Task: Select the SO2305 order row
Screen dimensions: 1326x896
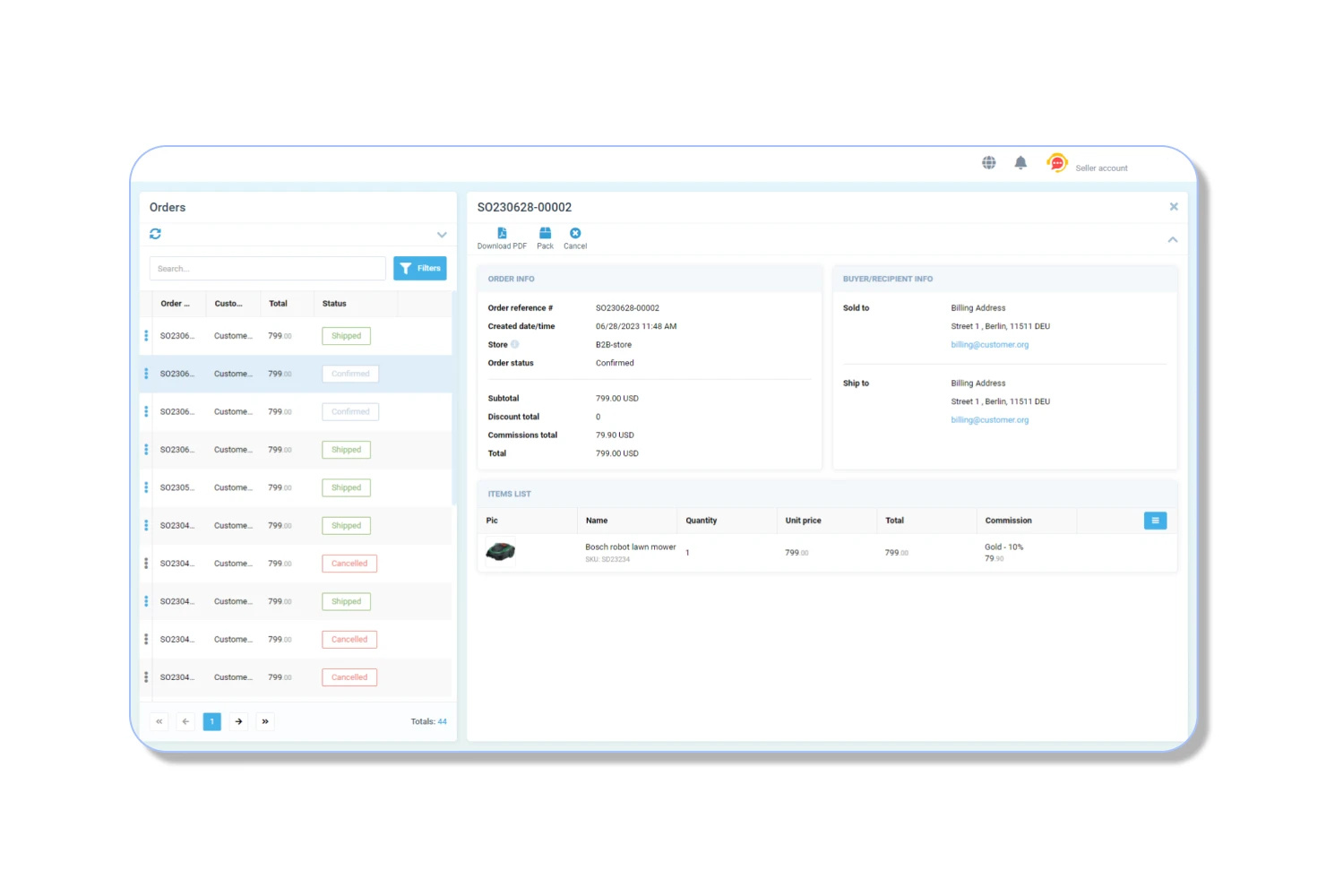Action: pyautogui.click(x=297, y=487)
